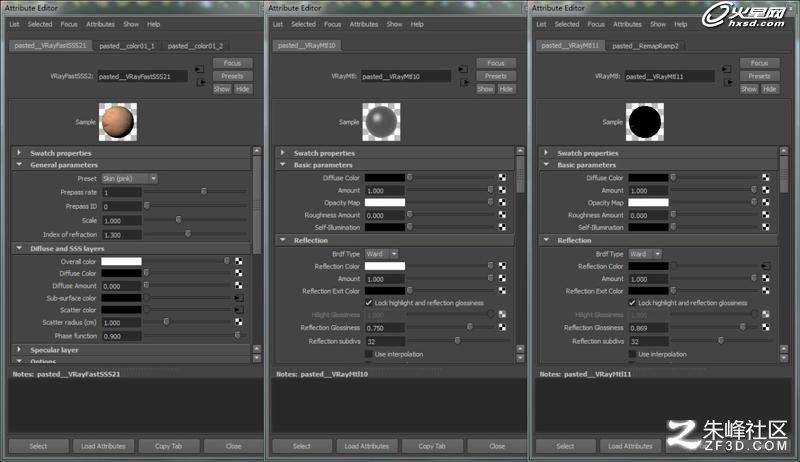Click the output connection arrow in VRayFastSSS2 editor
The width and height of the screenshot is (800, 462).
click(x=201, y=82)
